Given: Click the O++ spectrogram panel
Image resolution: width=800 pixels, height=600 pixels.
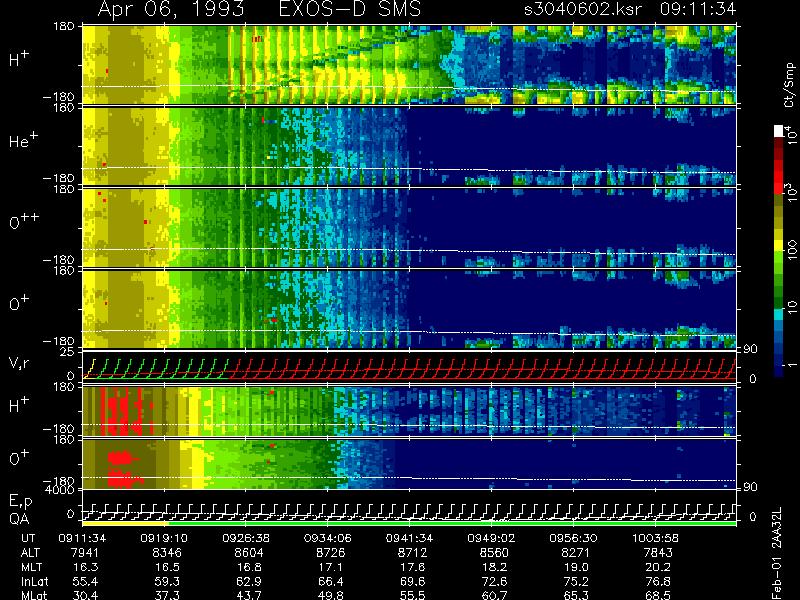Looking at the screenshot, I should (409, 228).
